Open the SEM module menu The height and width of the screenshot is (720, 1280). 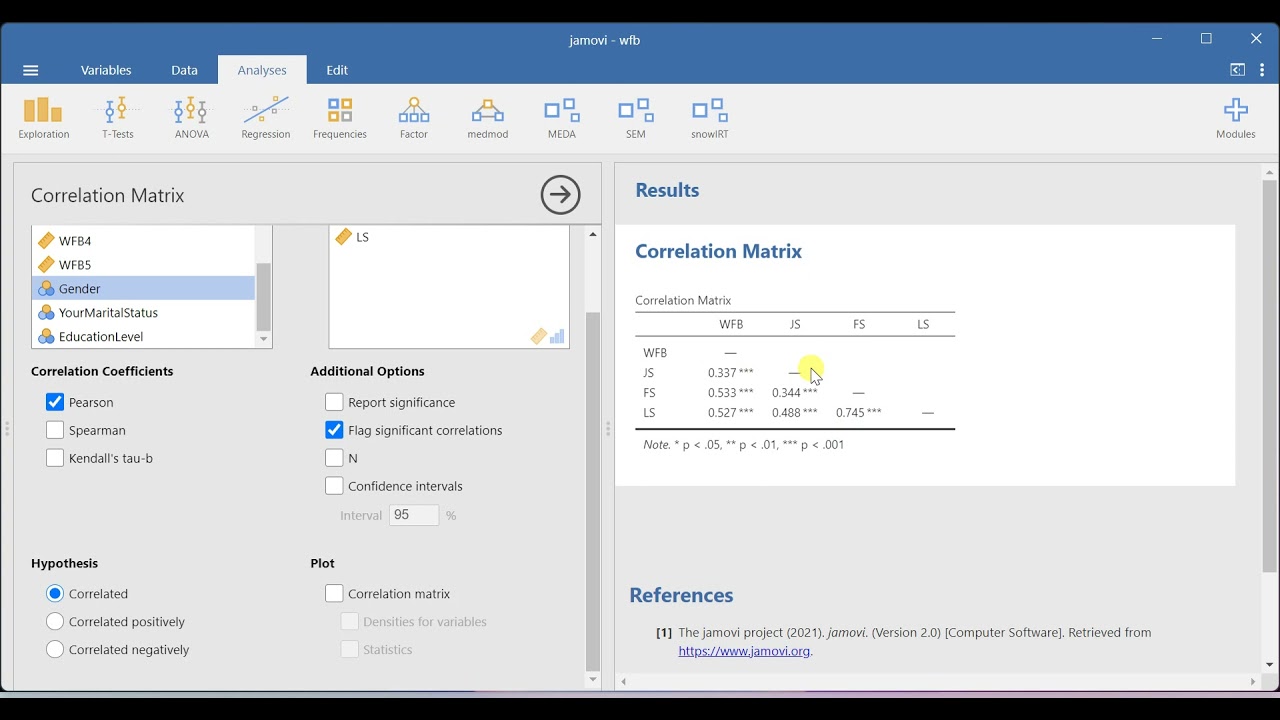636,118
